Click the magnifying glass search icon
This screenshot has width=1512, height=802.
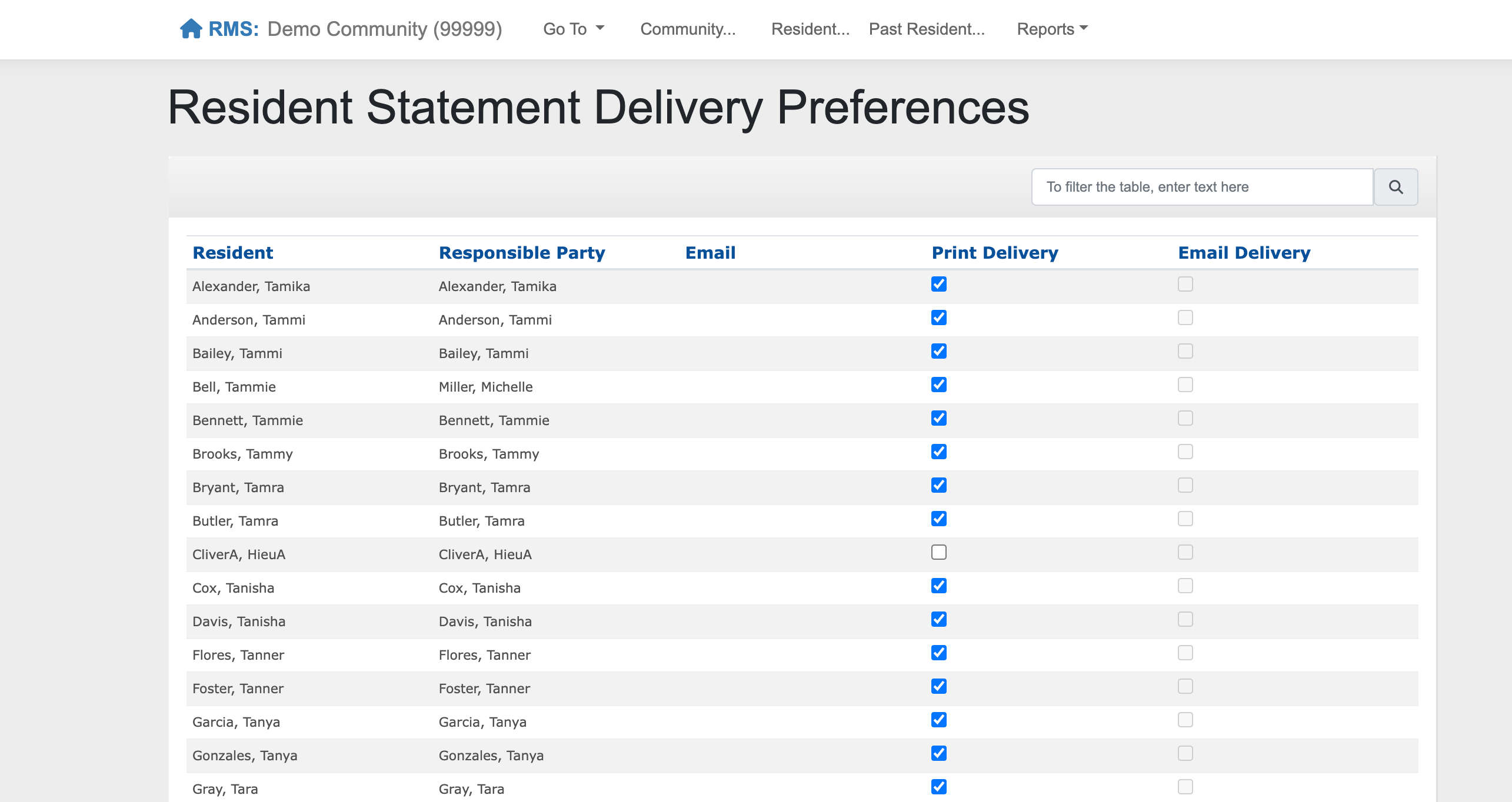click(1396, 187)
